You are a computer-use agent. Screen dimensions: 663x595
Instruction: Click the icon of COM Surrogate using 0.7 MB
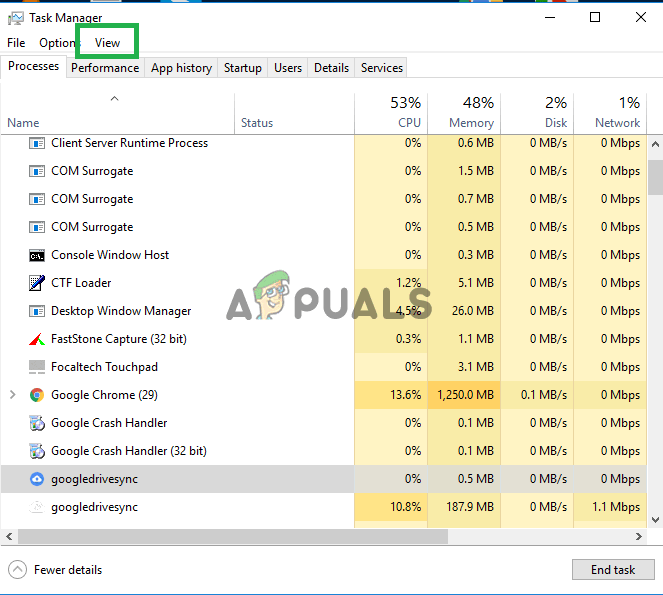(37, 199)
